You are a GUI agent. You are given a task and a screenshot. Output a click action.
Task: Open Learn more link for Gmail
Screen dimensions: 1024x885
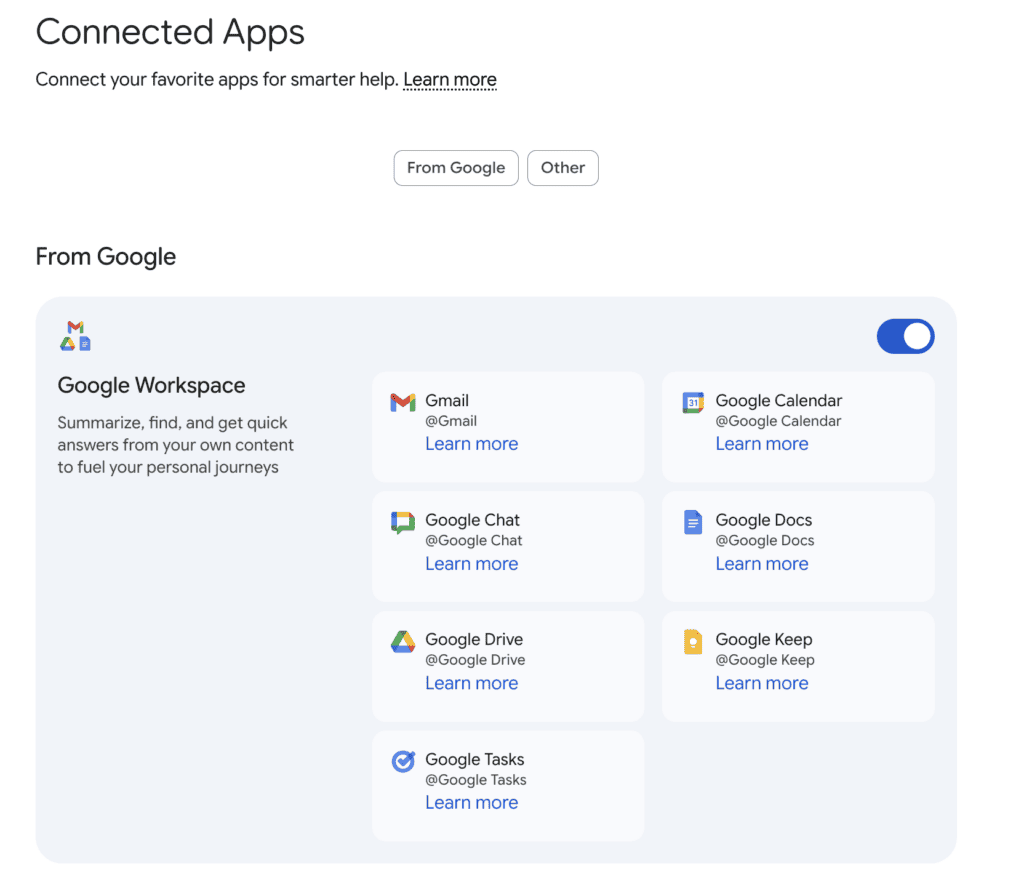point(472,444)
